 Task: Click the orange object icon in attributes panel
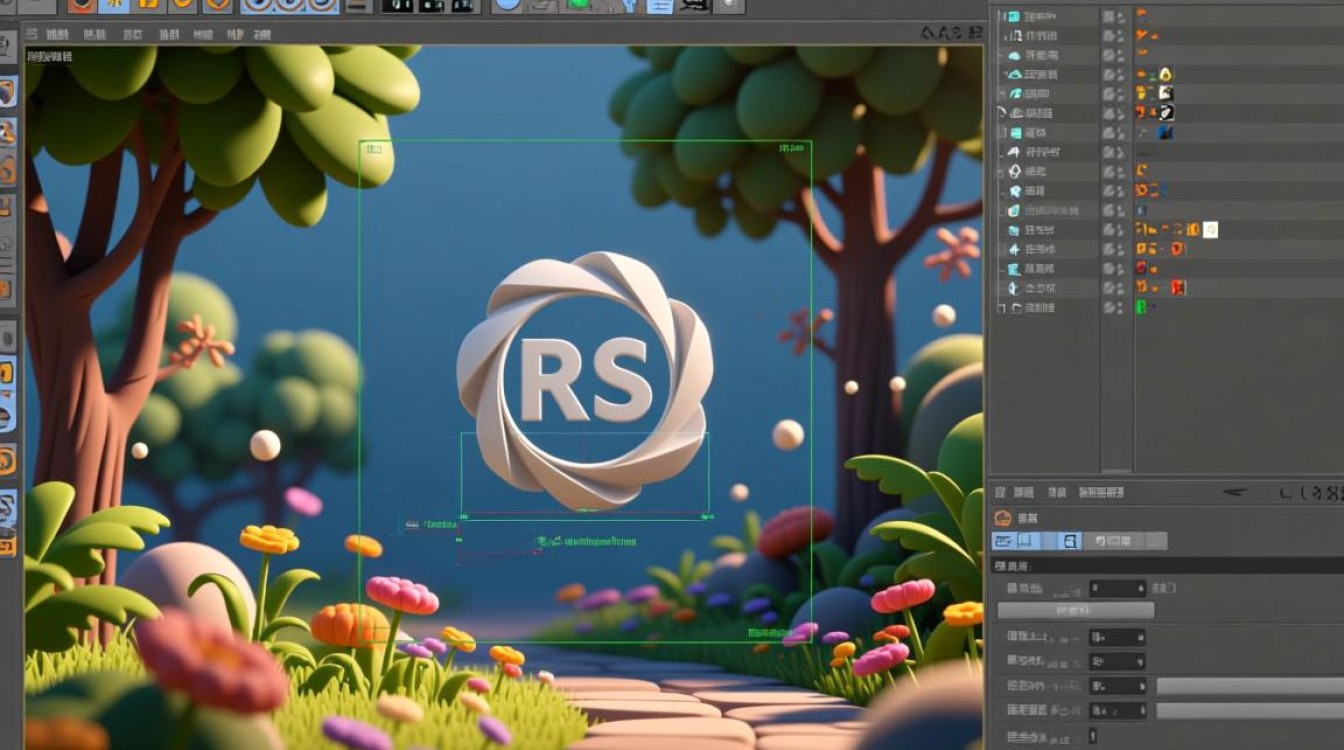click(1003, 518)
